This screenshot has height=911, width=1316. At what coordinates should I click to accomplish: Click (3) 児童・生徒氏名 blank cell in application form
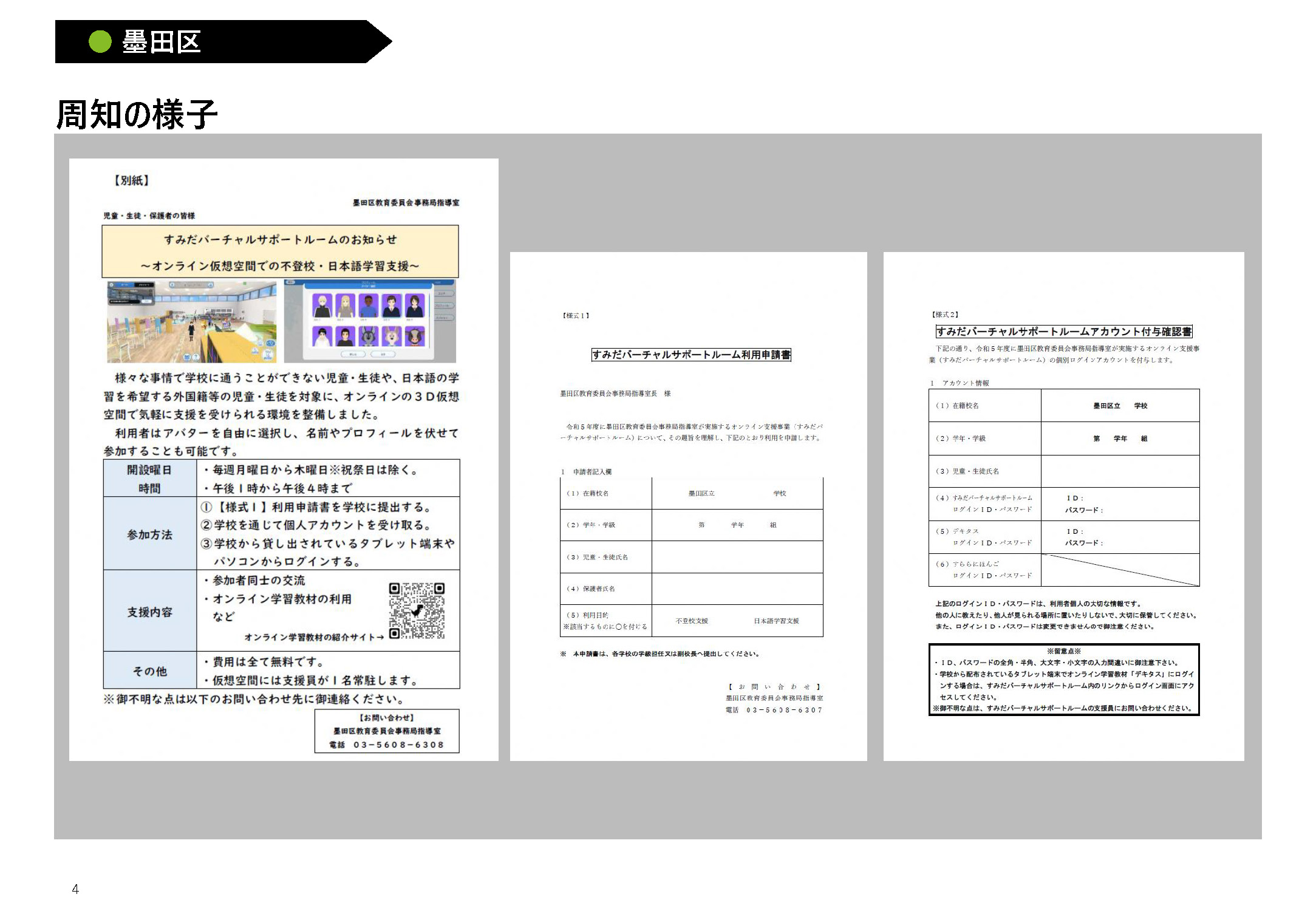737,557
